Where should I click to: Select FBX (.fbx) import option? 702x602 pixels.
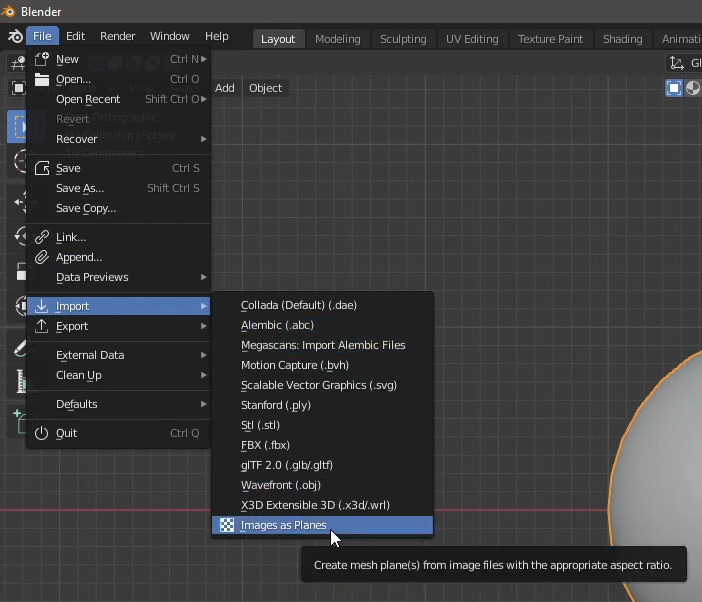[x=322, y=445]
